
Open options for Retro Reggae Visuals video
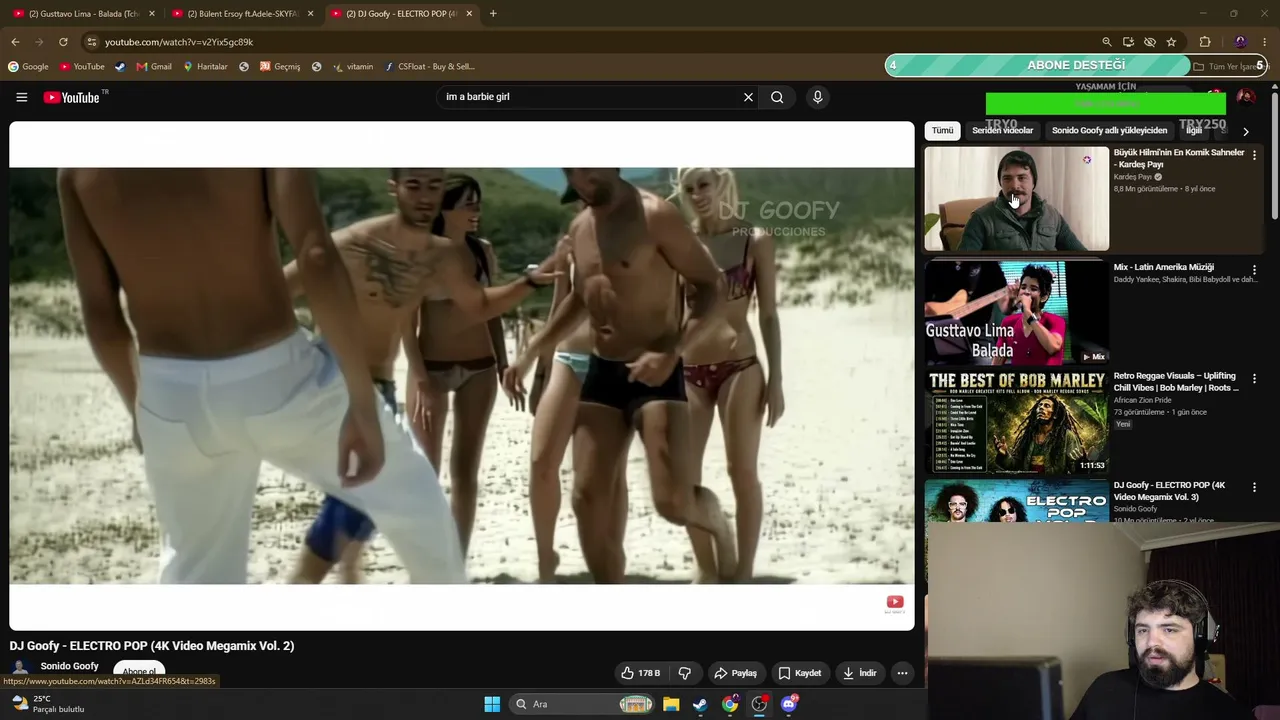pyautogui.click(x=1254, y=379)
